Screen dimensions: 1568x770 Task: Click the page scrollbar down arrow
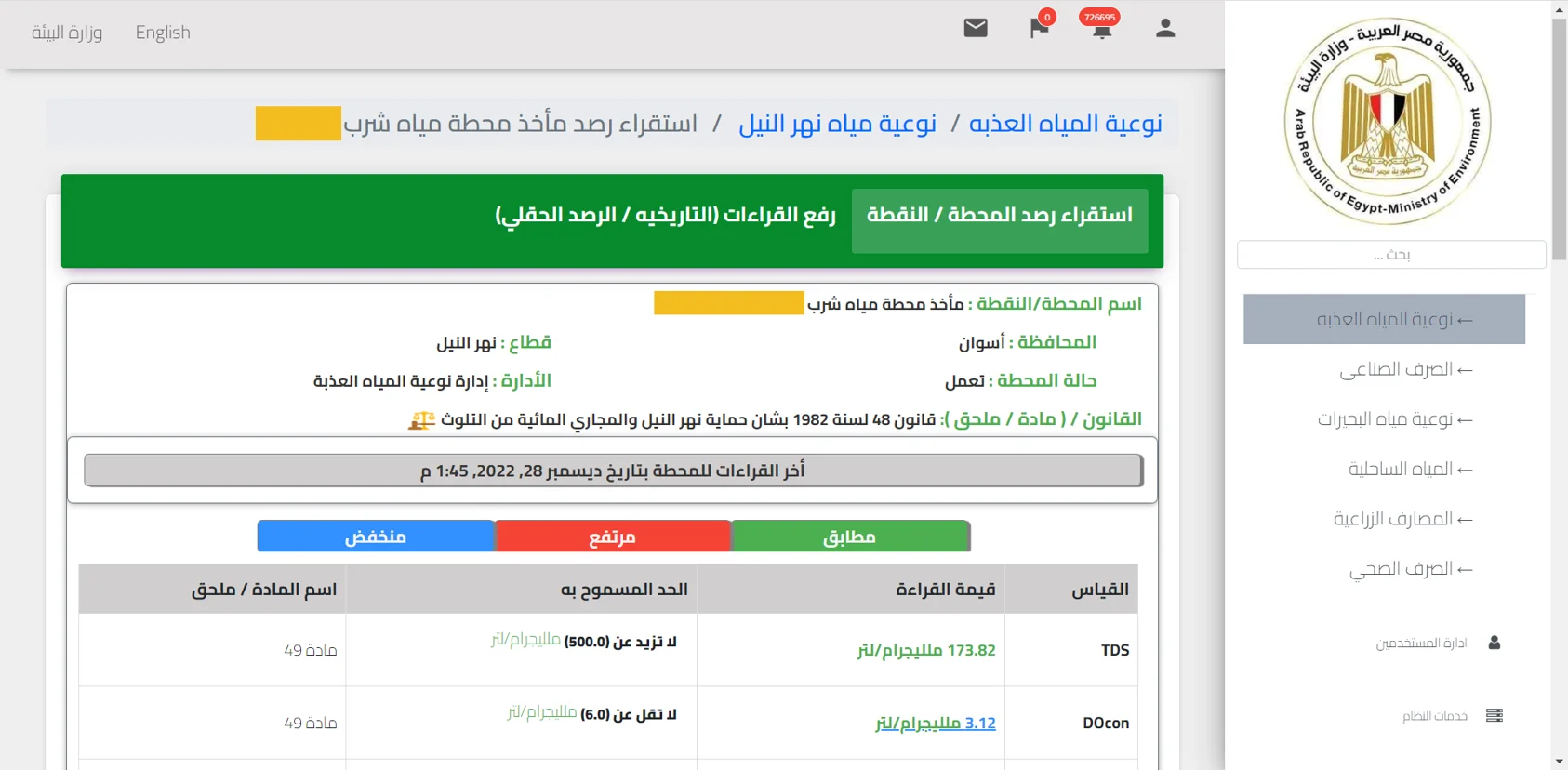pos(1559,762)
